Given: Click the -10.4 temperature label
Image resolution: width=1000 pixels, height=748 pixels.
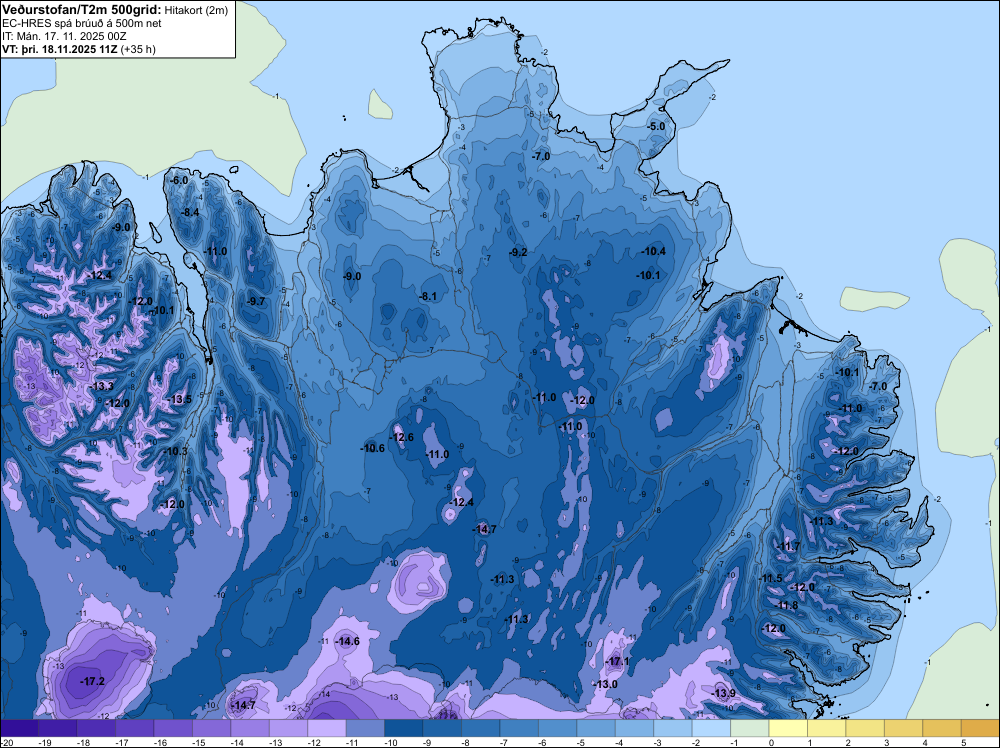Looking at the screenshot, I should click(654, 251).
